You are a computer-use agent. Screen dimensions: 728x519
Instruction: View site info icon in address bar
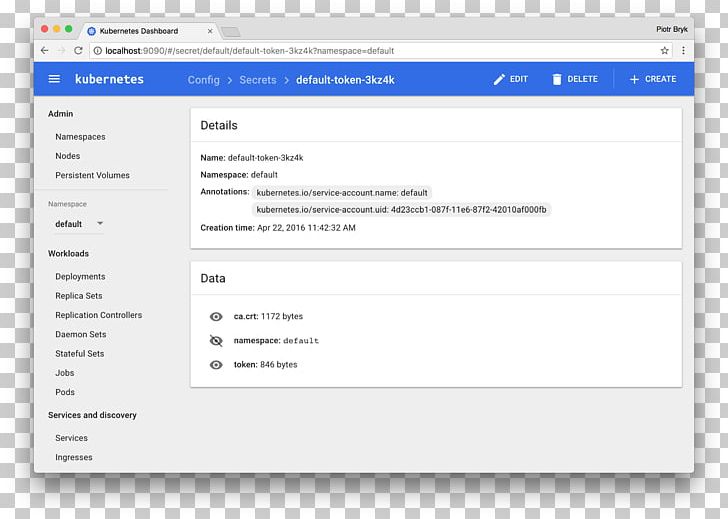click(98, 51)
